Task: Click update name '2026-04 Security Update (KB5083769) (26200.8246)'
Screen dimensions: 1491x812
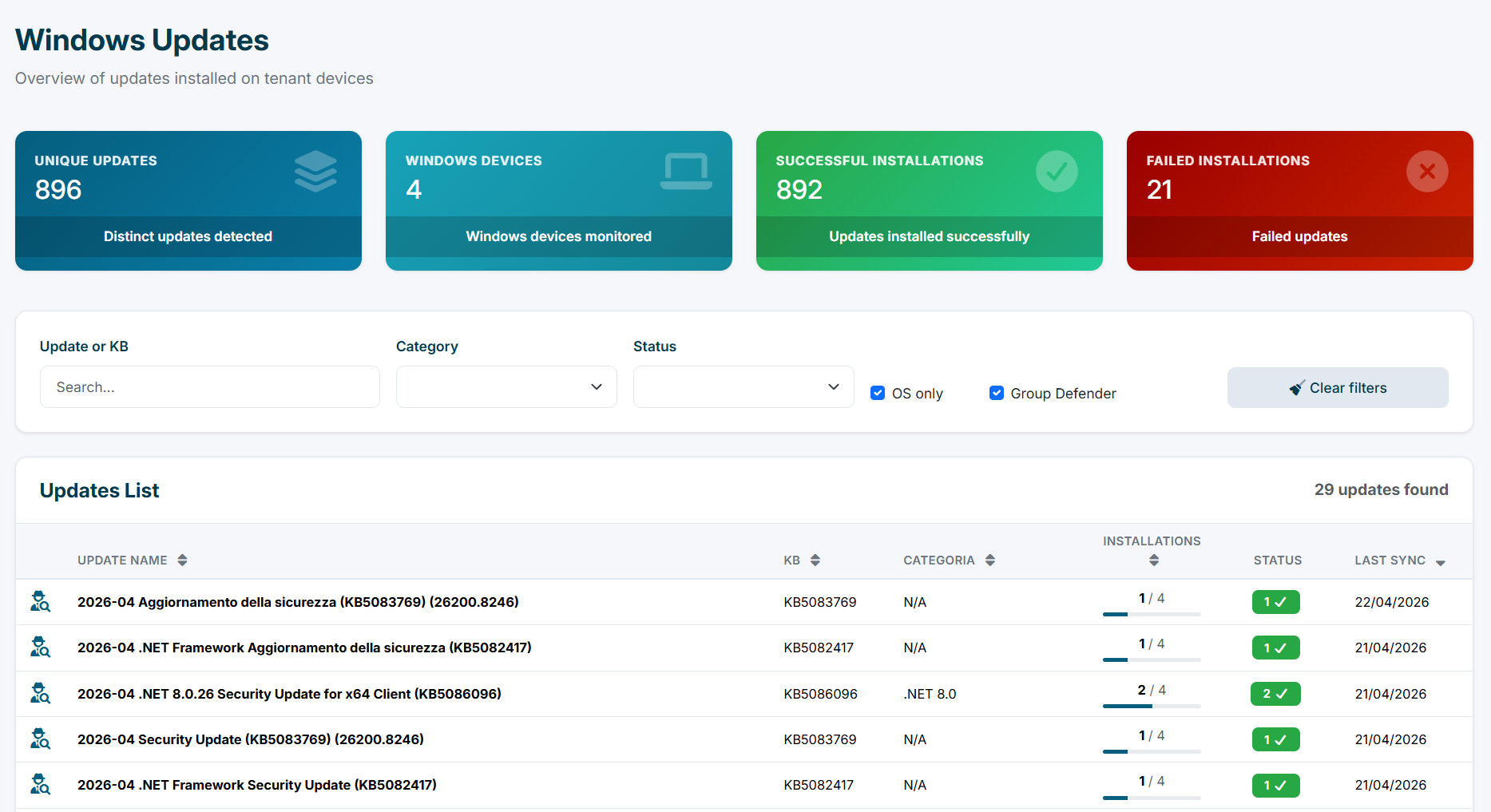Action: (251, 739)
